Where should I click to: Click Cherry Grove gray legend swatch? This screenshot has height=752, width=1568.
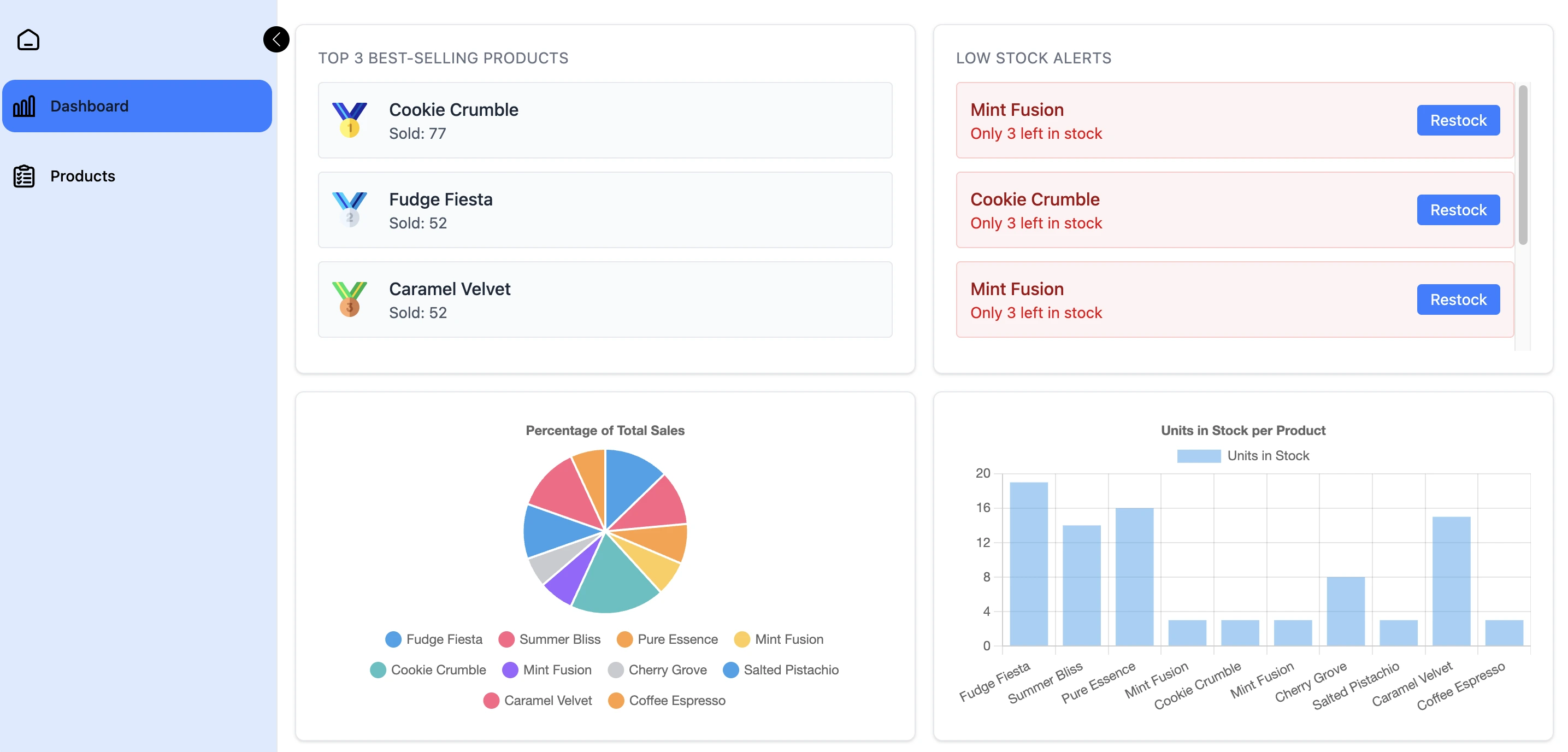[615, 670]
